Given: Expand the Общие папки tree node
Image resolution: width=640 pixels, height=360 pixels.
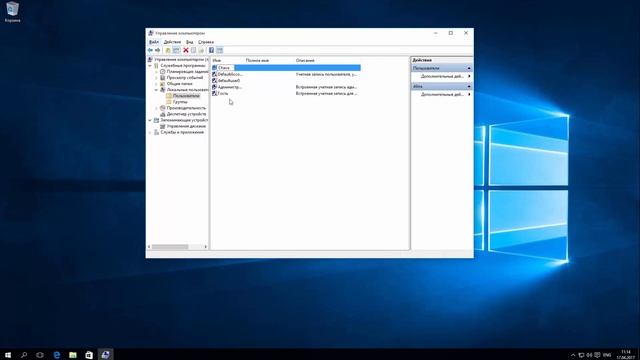Looking at the screenshot, I should [x=156, y=84].
